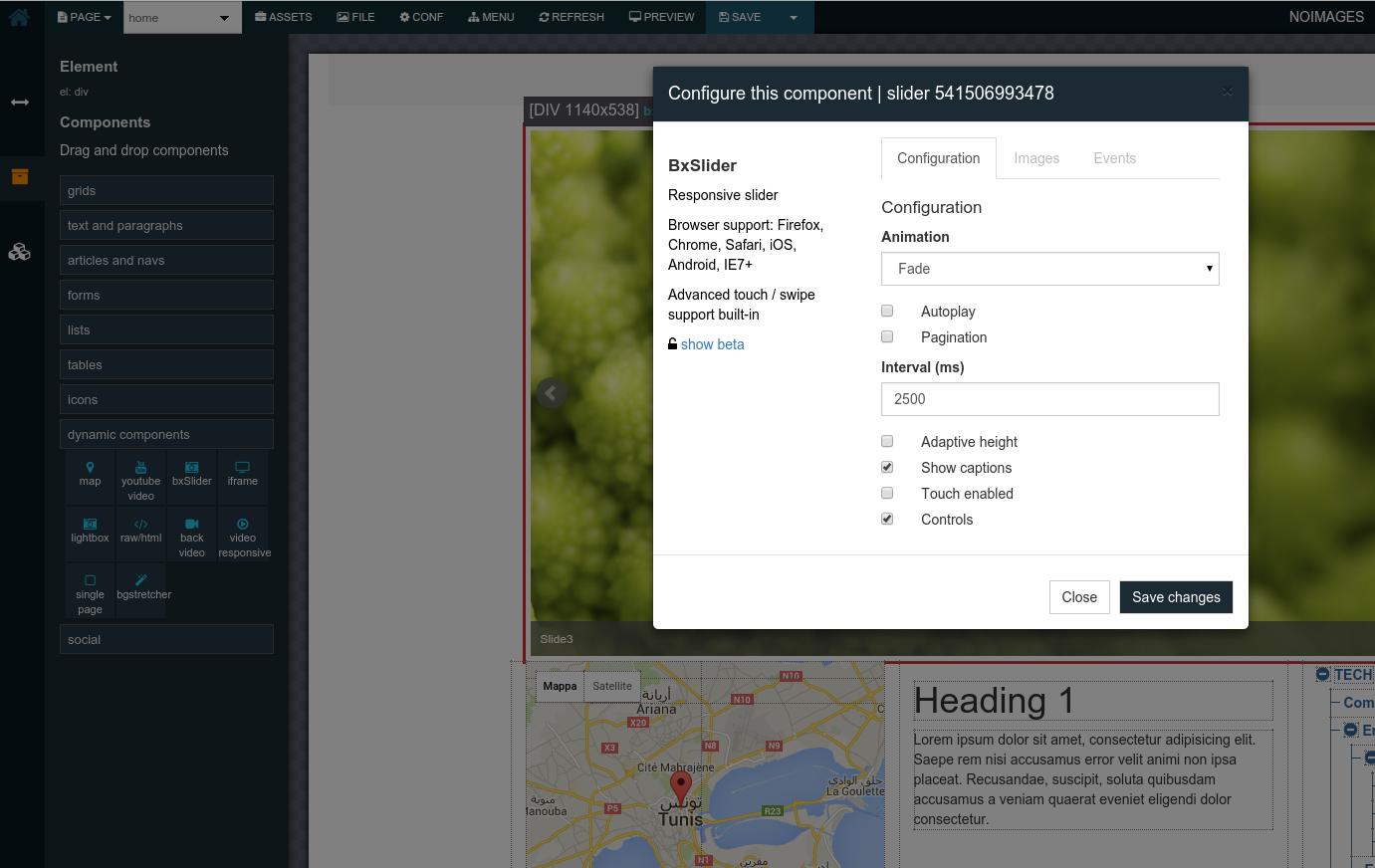Click the slider previous arrow on image
Viewport: 1375px width, 868px height.
(551, 393)
